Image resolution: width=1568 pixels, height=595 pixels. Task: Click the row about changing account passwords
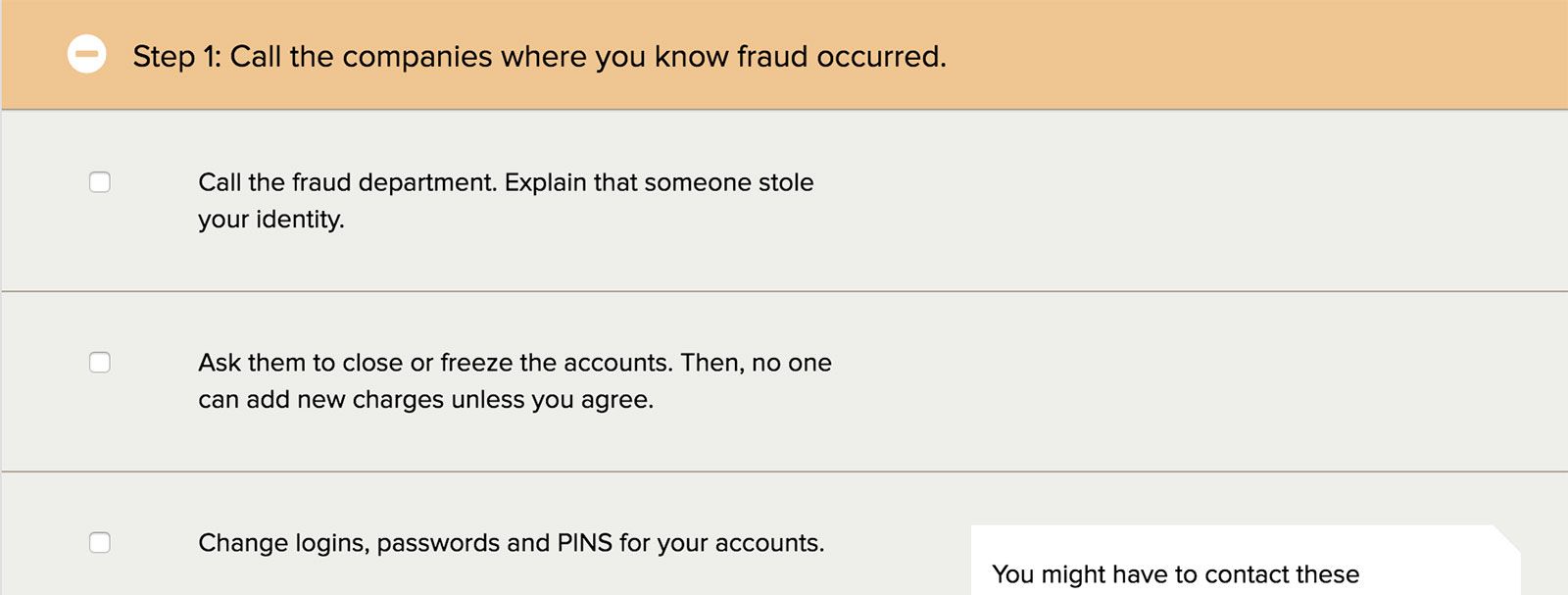pos(513,542)
